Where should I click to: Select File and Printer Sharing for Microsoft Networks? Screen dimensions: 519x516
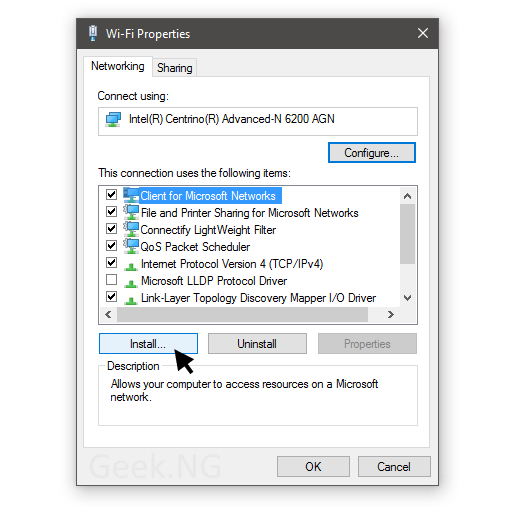point(249,213)
